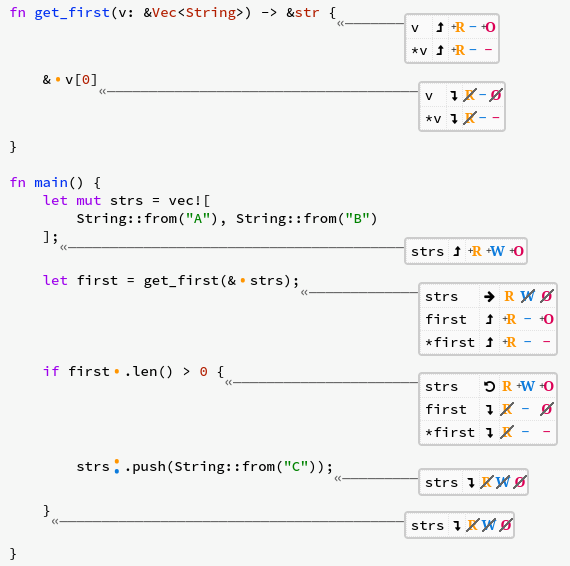The image size is (570, 566).
Task: Toggle « marker after get_first(&strs); statement
Action: click(x=304, y=292)
